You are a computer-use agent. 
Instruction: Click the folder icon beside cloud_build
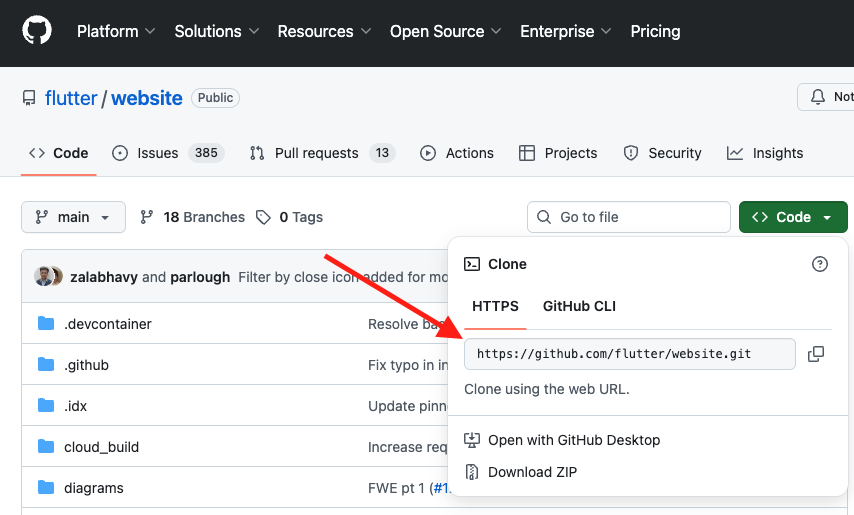coord(46,446)
